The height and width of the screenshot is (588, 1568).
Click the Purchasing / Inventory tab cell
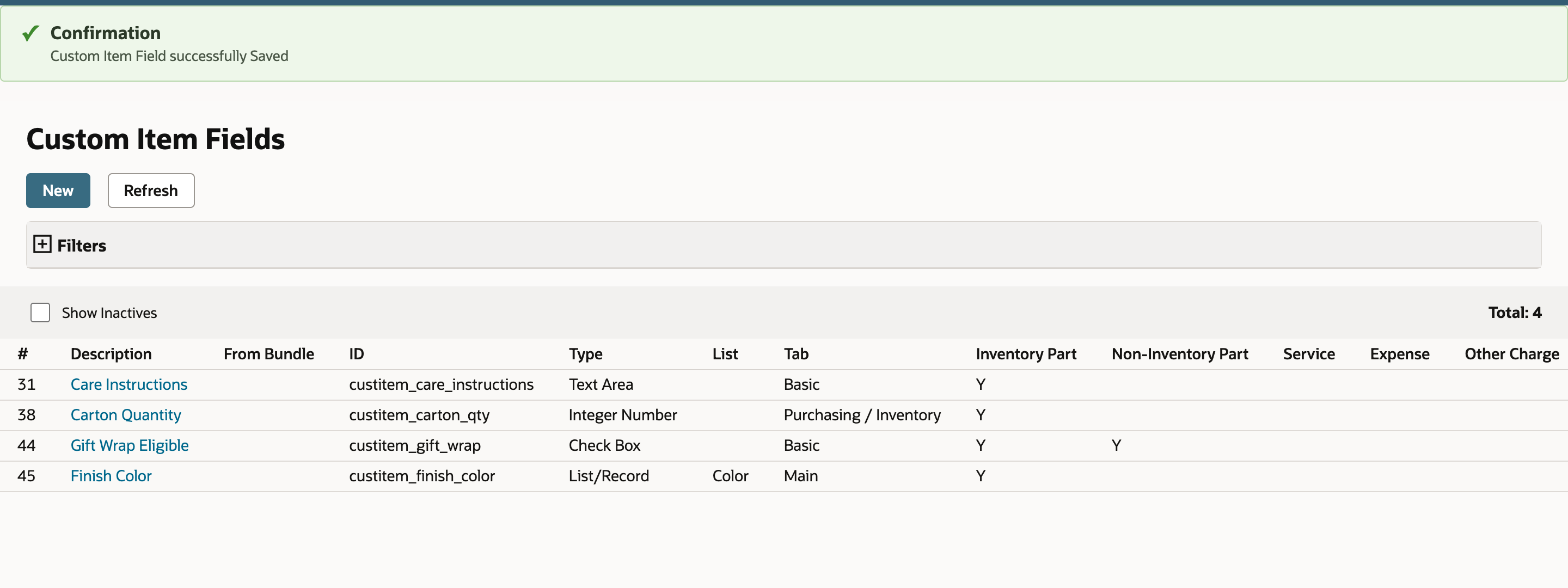coord(862,415)
